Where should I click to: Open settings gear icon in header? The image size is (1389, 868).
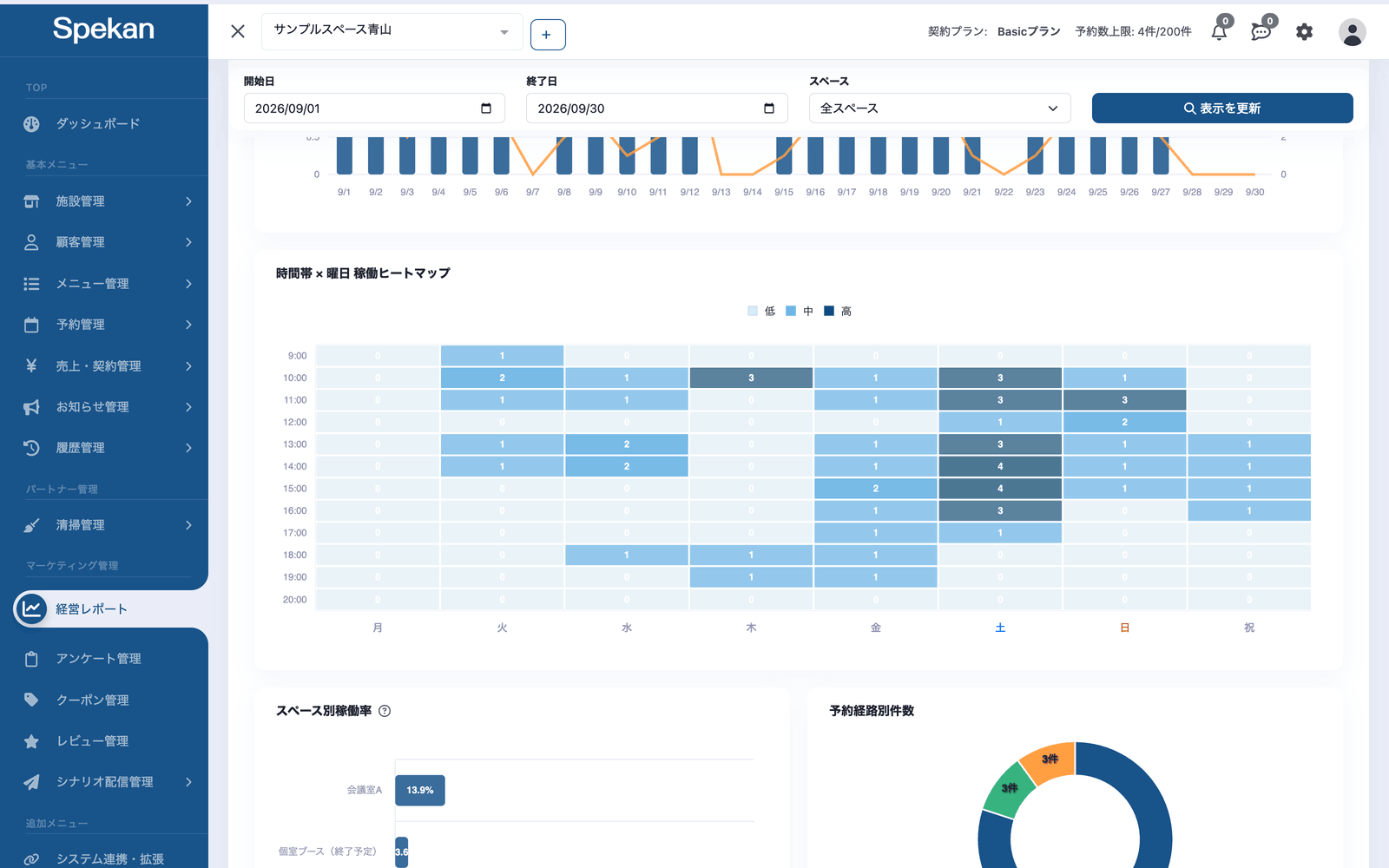(x=1304, y=32)
